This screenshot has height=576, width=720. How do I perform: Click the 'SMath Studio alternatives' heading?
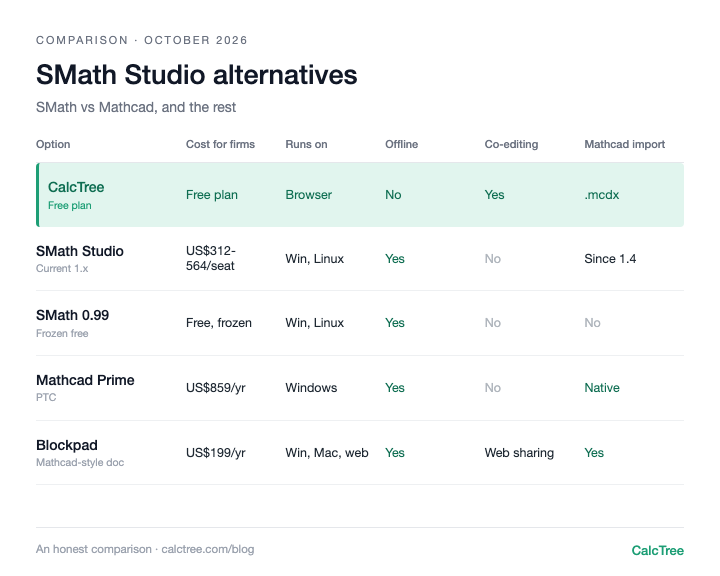pos(197,75)
